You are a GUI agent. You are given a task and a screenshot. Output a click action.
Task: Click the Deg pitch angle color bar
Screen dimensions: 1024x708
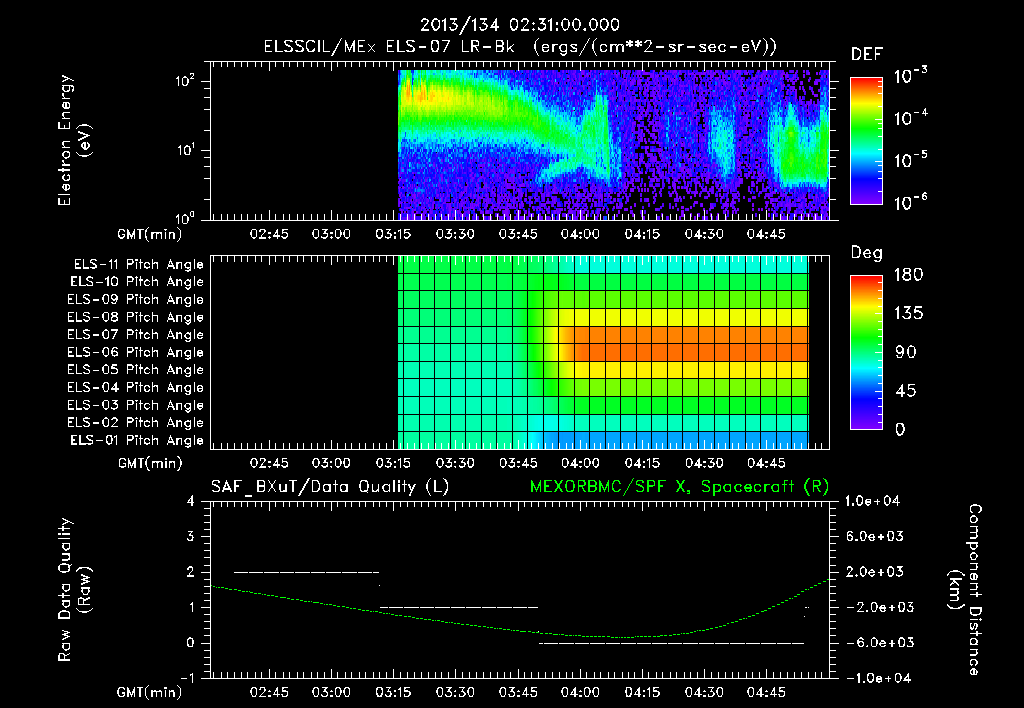click(x=866, y=352)
